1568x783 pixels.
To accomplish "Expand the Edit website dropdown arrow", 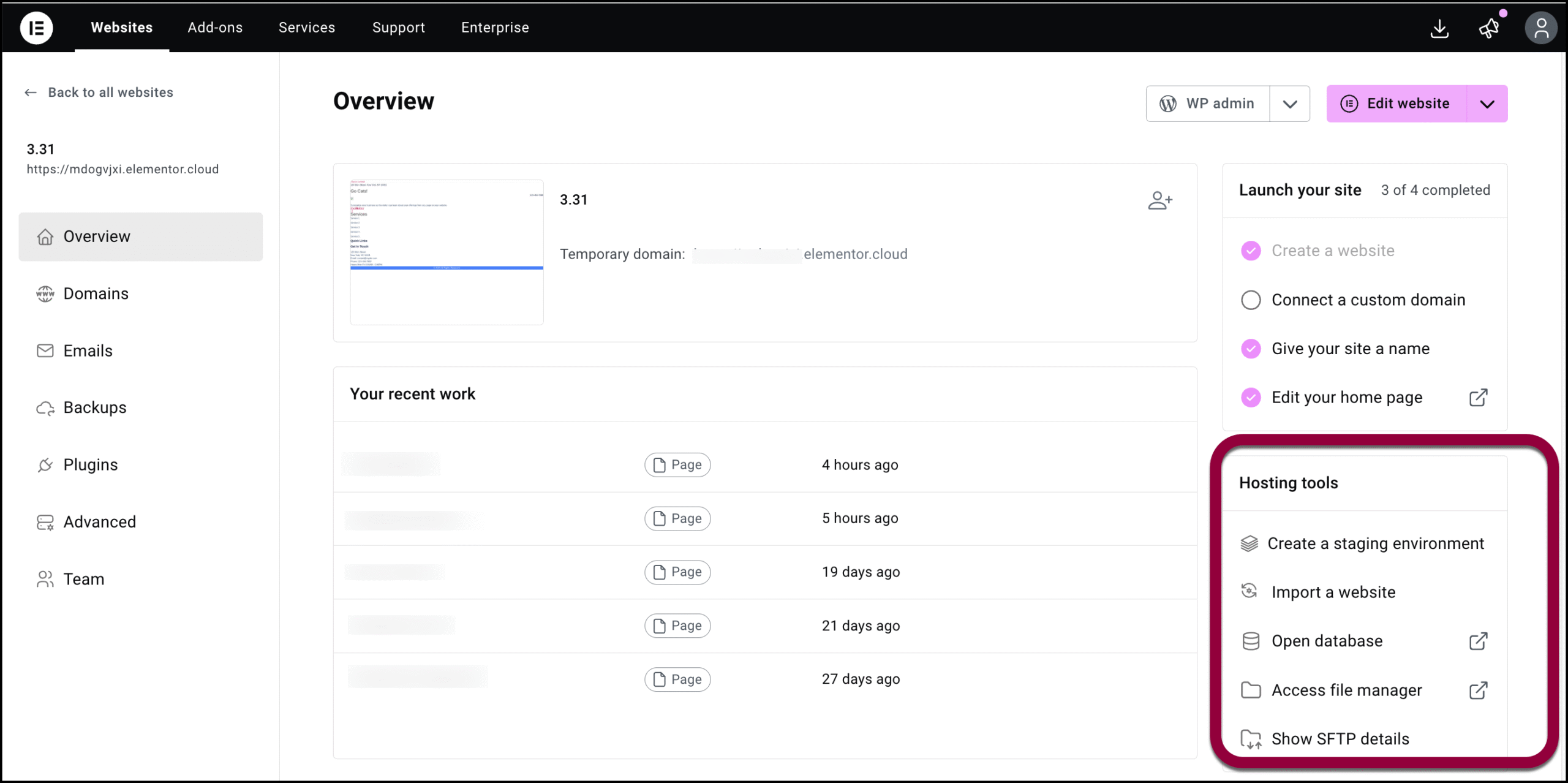I will pos(1487,104).
